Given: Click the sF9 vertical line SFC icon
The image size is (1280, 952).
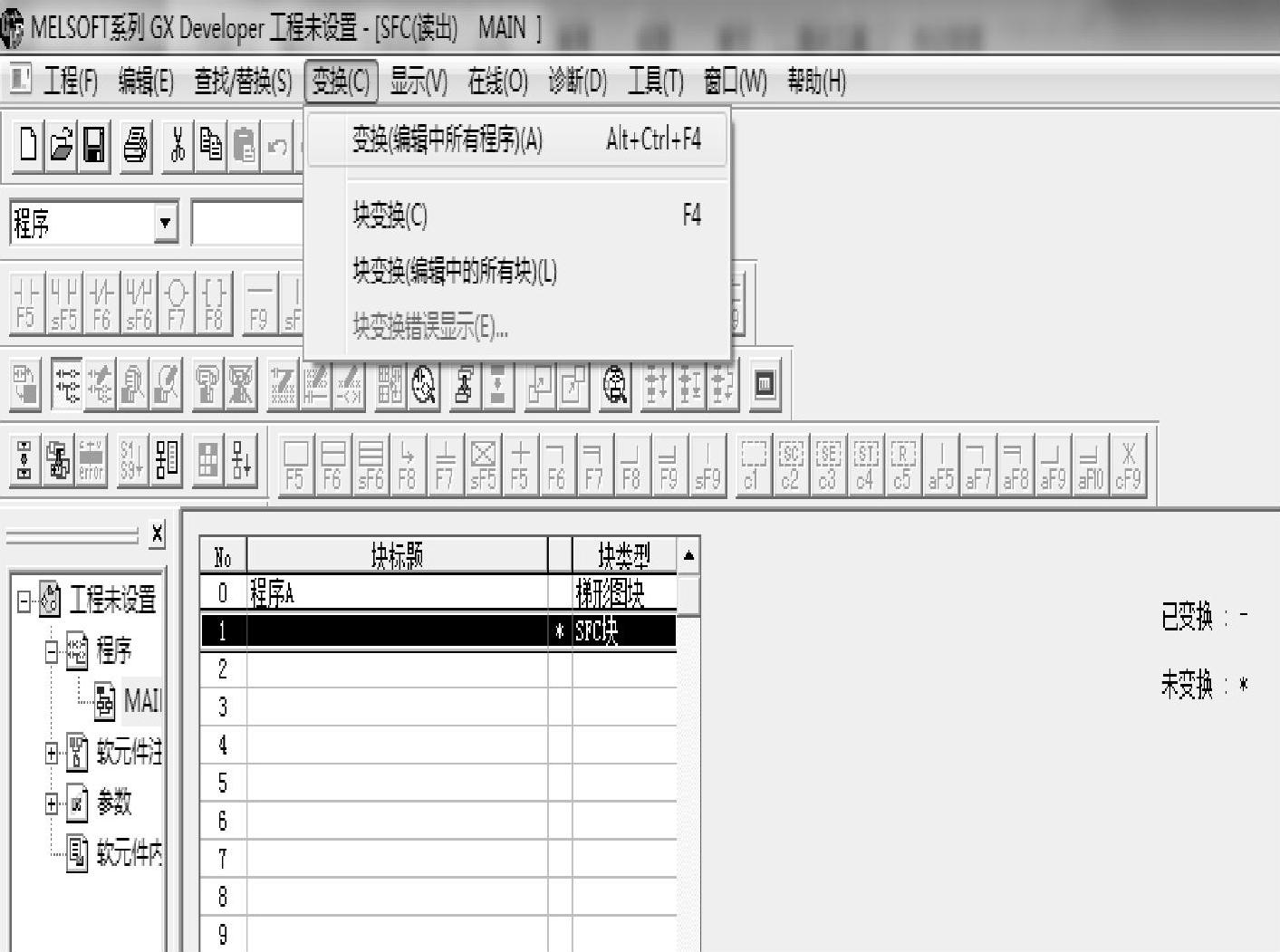Looking at the screenshot, I should 707,465.
